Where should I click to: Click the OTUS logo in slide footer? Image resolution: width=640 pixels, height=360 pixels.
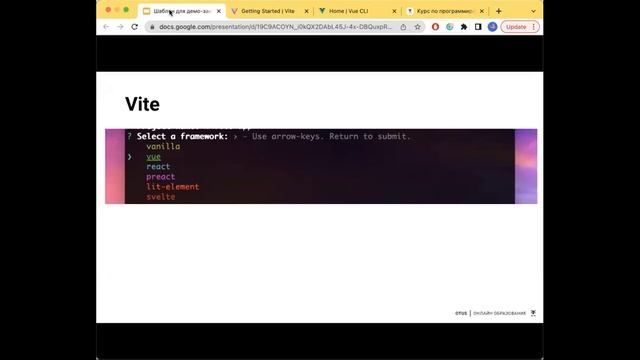(461, 313)
